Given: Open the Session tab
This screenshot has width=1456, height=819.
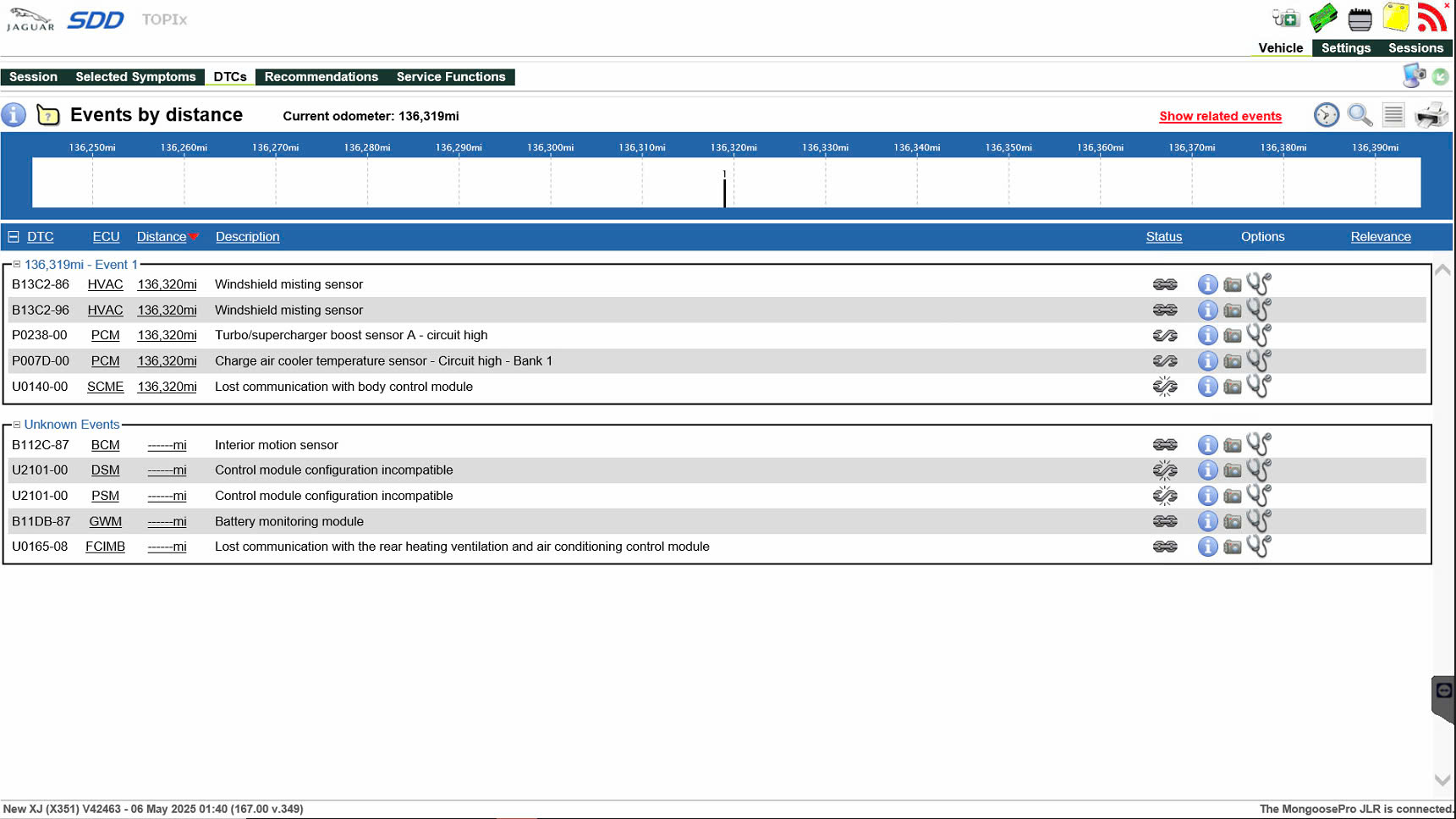Looking at the screenshot, I should [34, 77].
